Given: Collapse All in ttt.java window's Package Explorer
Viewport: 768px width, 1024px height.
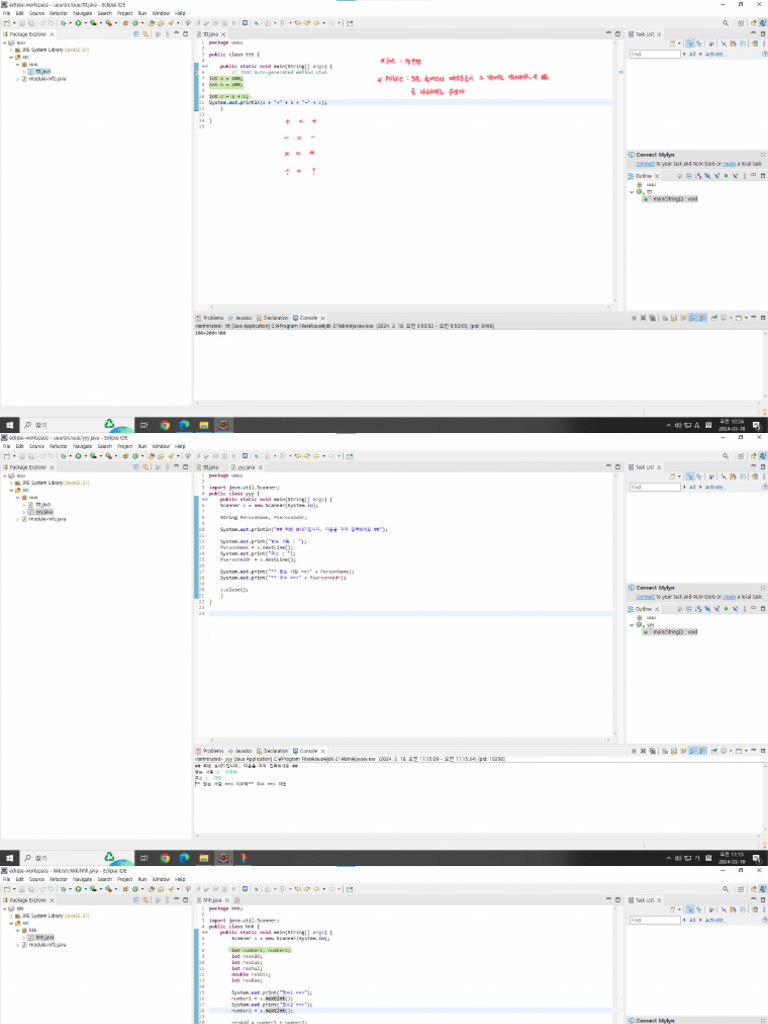Looking at the screenshot, I should click(136, 34).
